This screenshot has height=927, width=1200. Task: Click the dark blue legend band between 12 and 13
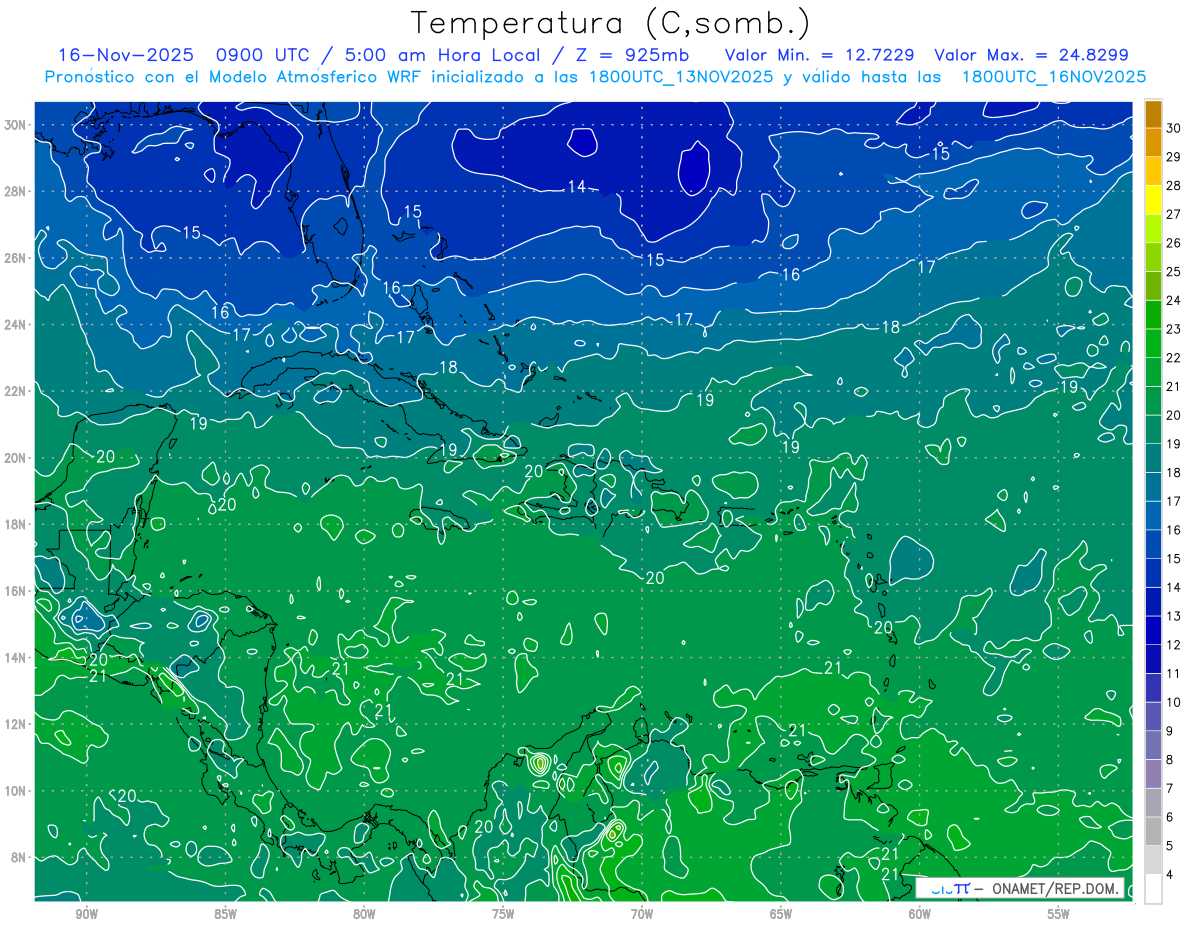[1153, 631]
